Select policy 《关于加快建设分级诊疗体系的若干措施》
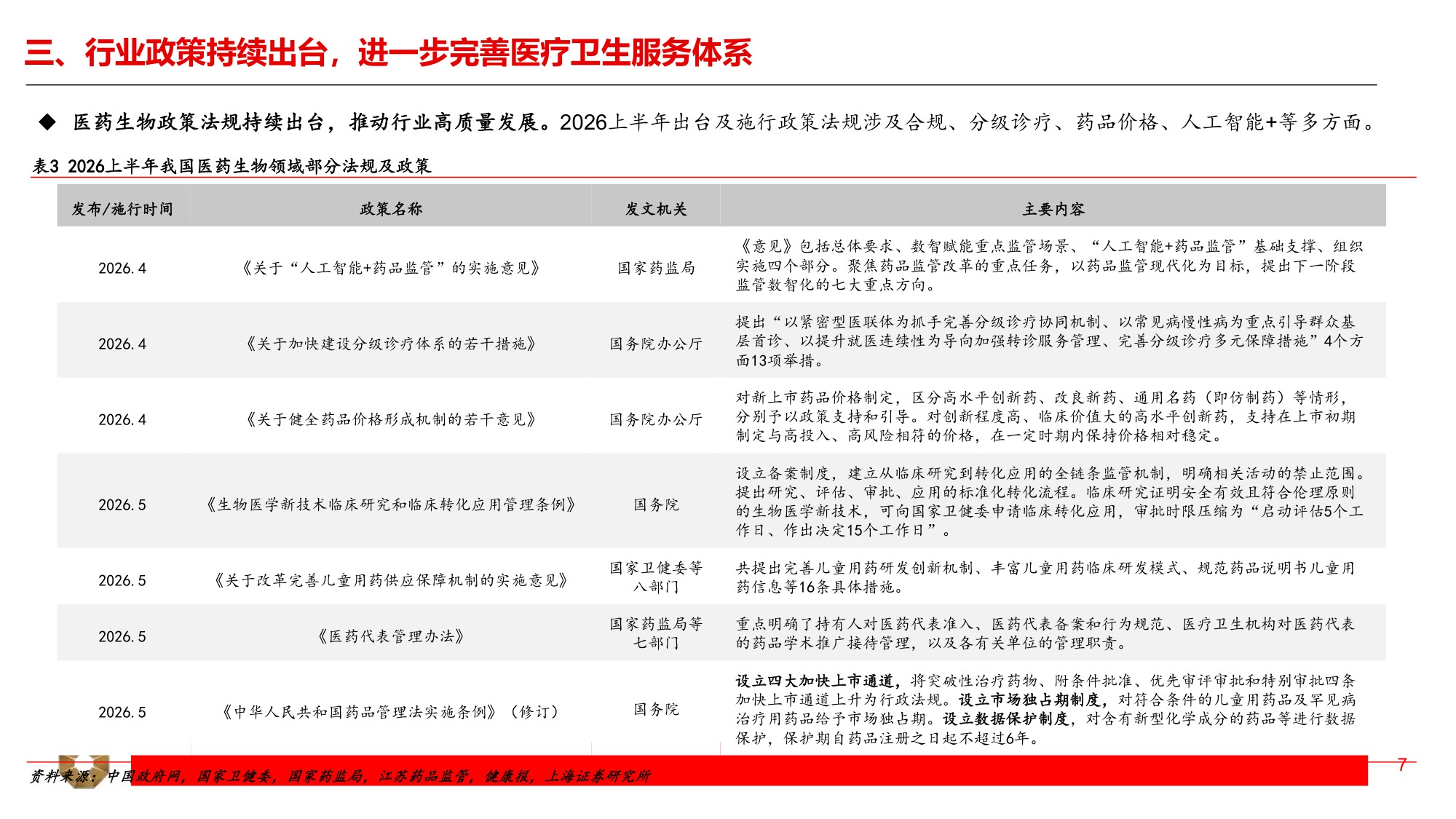The height and width of the screenshot is (819, 1456). [391, 344]
